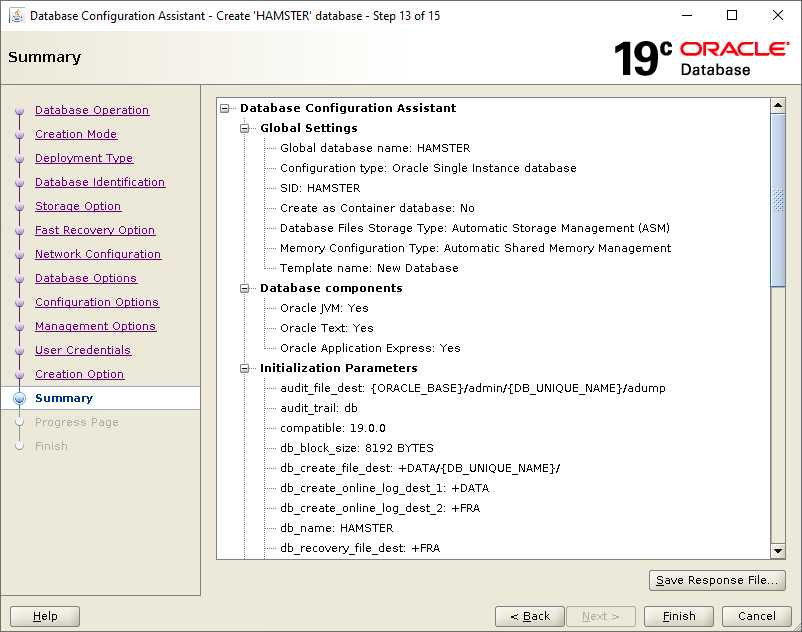The width and height of the screenshot is (802, 632).
Task: Open the Deployment Type step
Action: point(84,158)
